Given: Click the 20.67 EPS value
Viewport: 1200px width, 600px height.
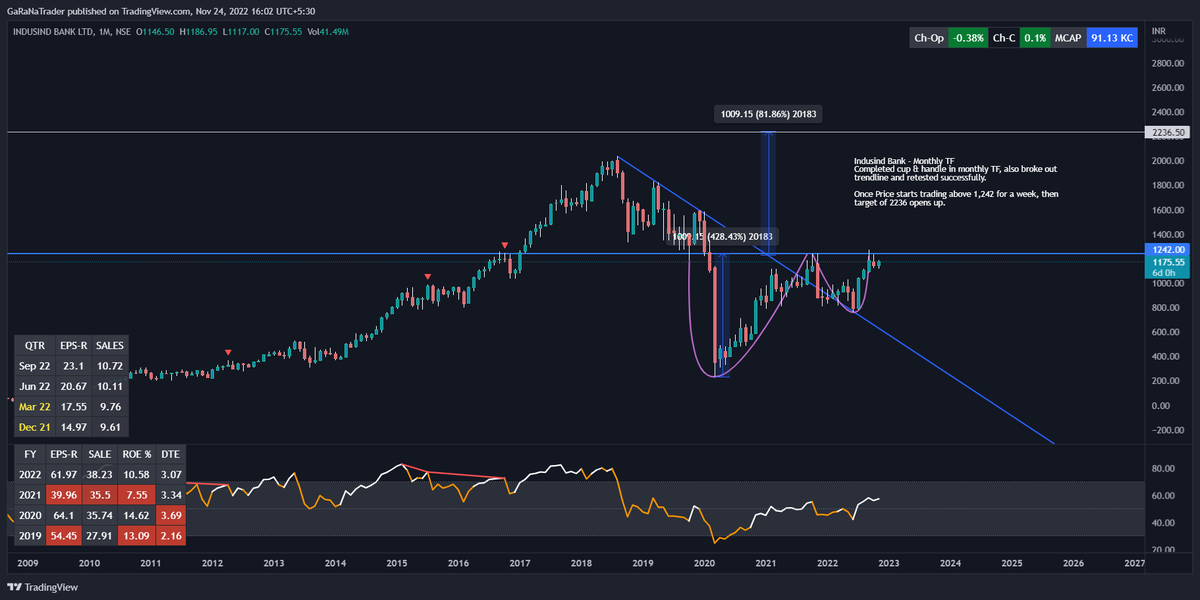Looking at the screenshot, I should 72,386.
